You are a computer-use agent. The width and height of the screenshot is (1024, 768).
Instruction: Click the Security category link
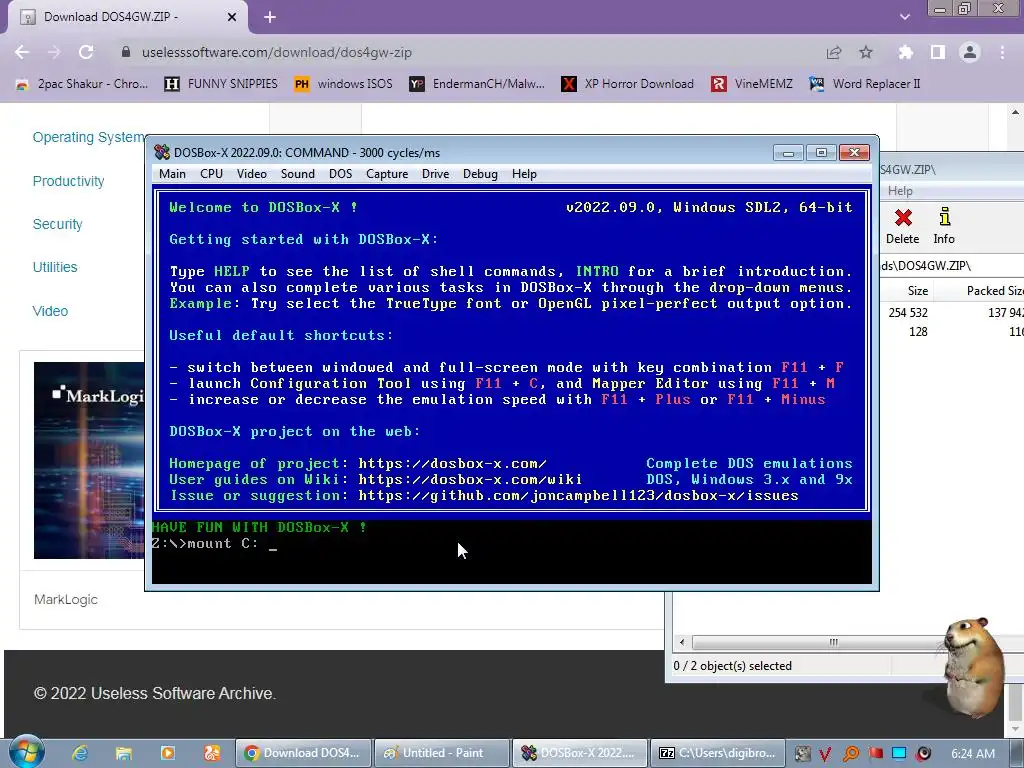pos(57,224)
